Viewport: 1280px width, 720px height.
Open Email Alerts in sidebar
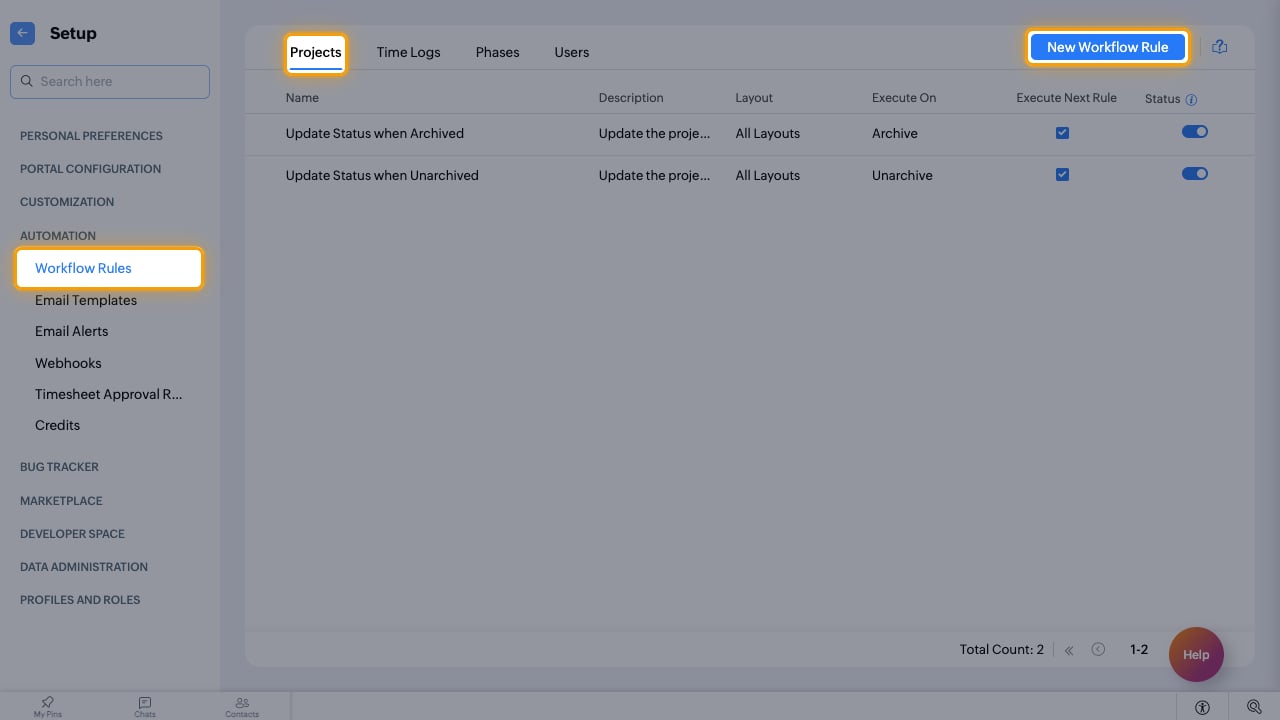(x=71, y=331)
